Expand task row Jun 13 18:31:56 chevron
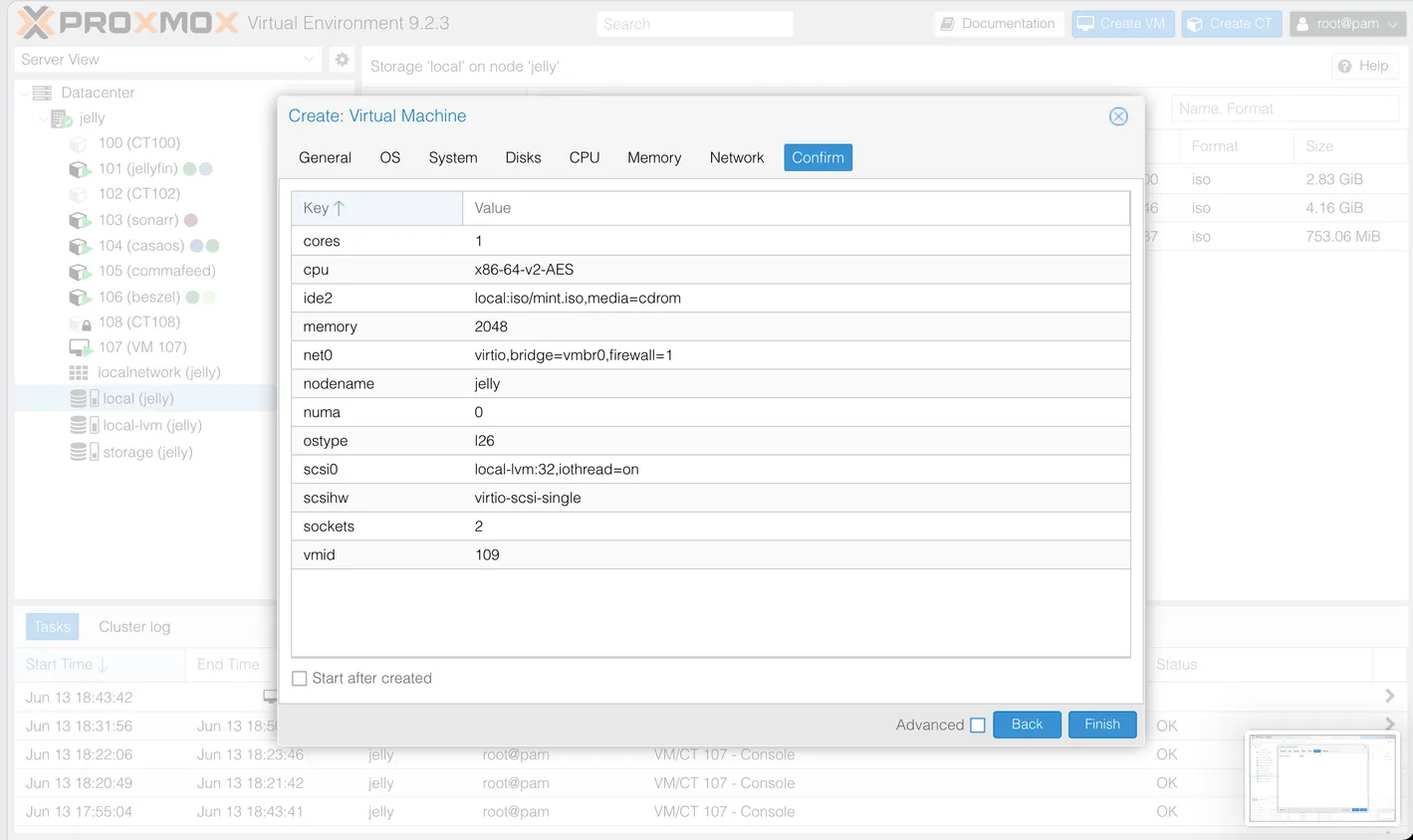 (1390, 724)
